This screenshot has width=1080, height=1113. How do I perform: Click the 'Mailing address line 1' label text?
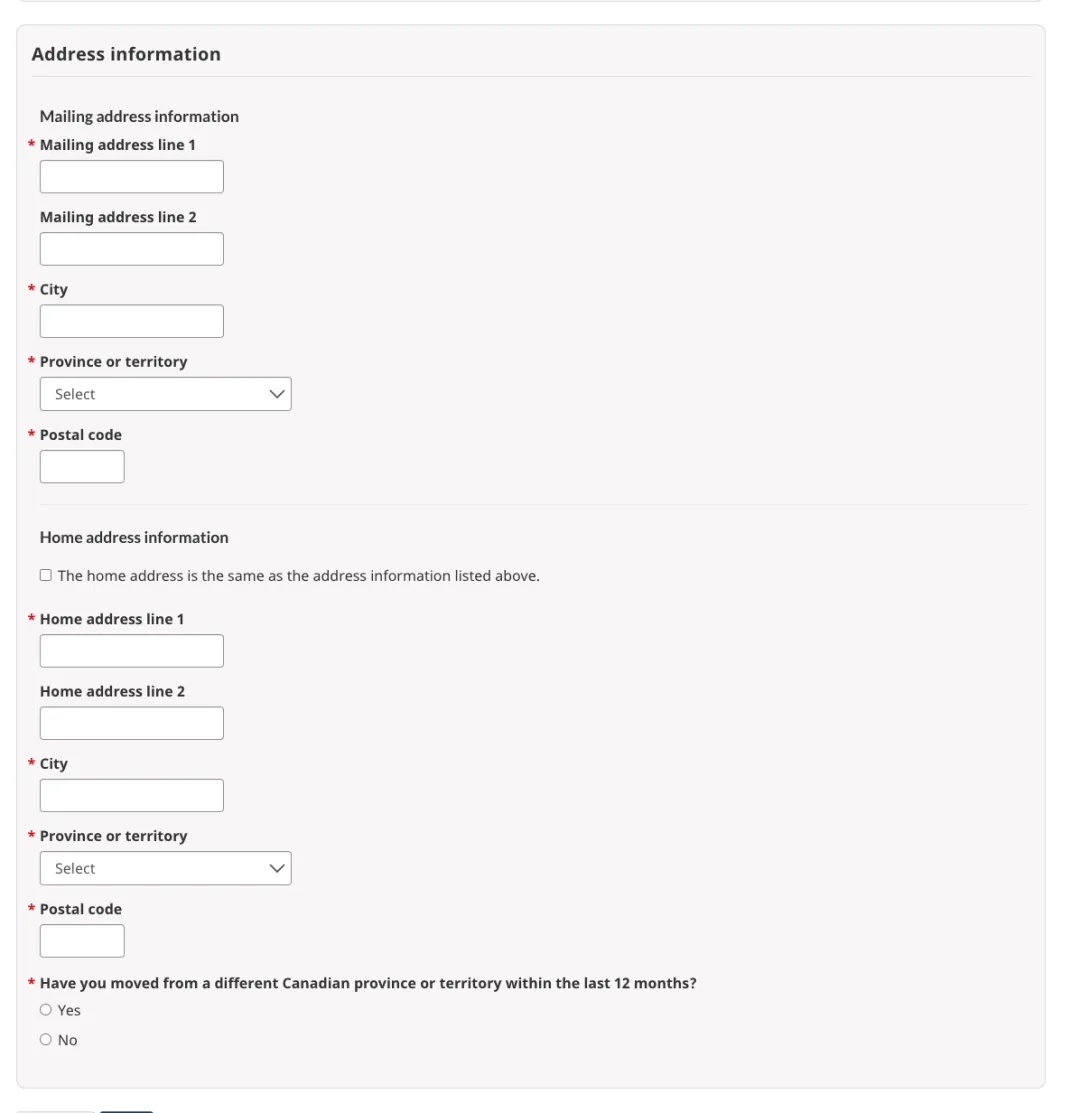[x=118, y=145]
